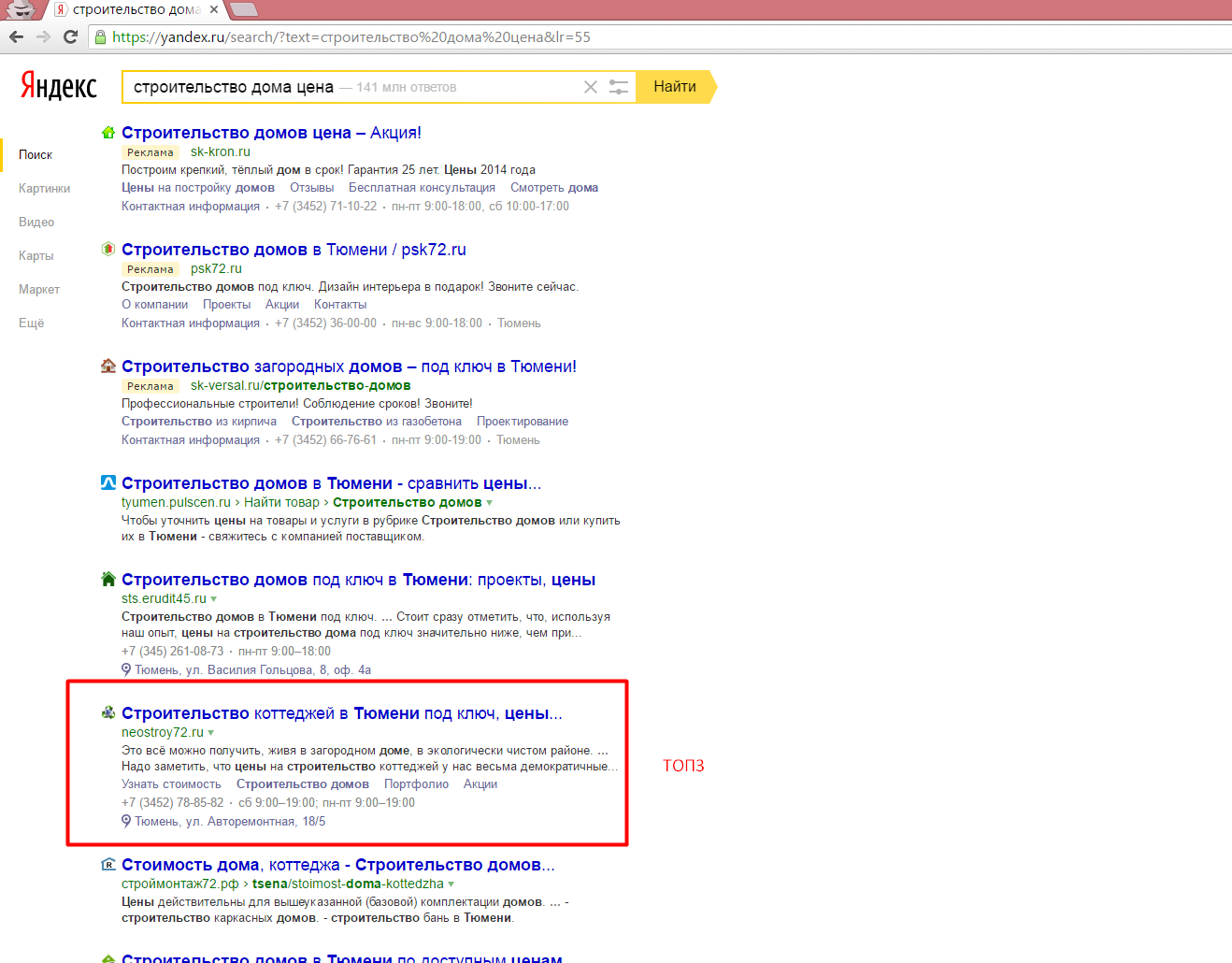Click 'Проекты' sitelink under psk72.ru
Viewport: 1232px width, 963px height.
click(x=226, y=305)
